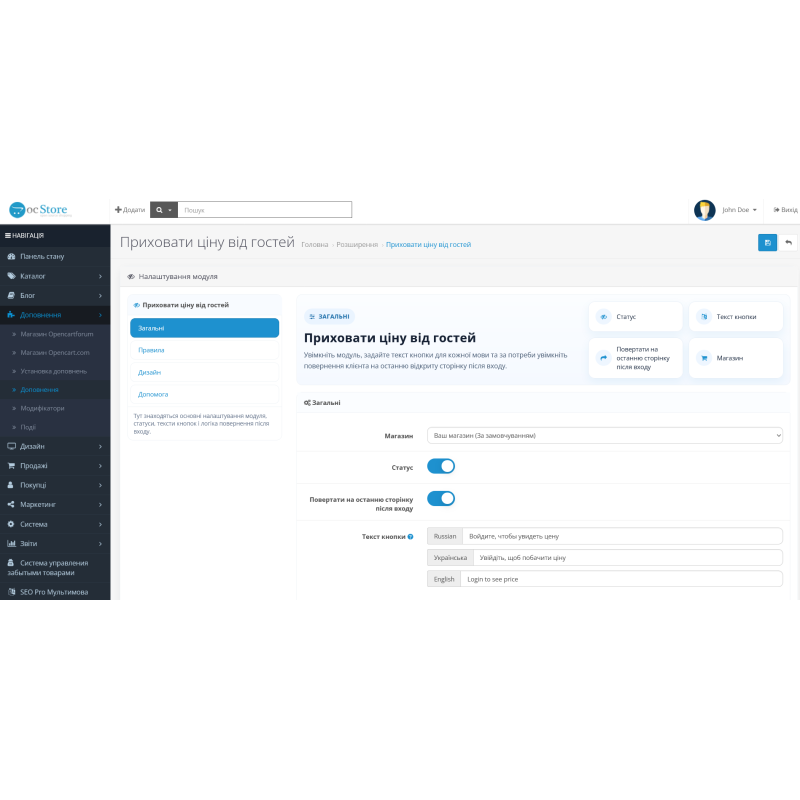The height and width of the screenshot is (800, 800).
Task: Open the search type dropdown with magnifier
Action: (164, 210)
